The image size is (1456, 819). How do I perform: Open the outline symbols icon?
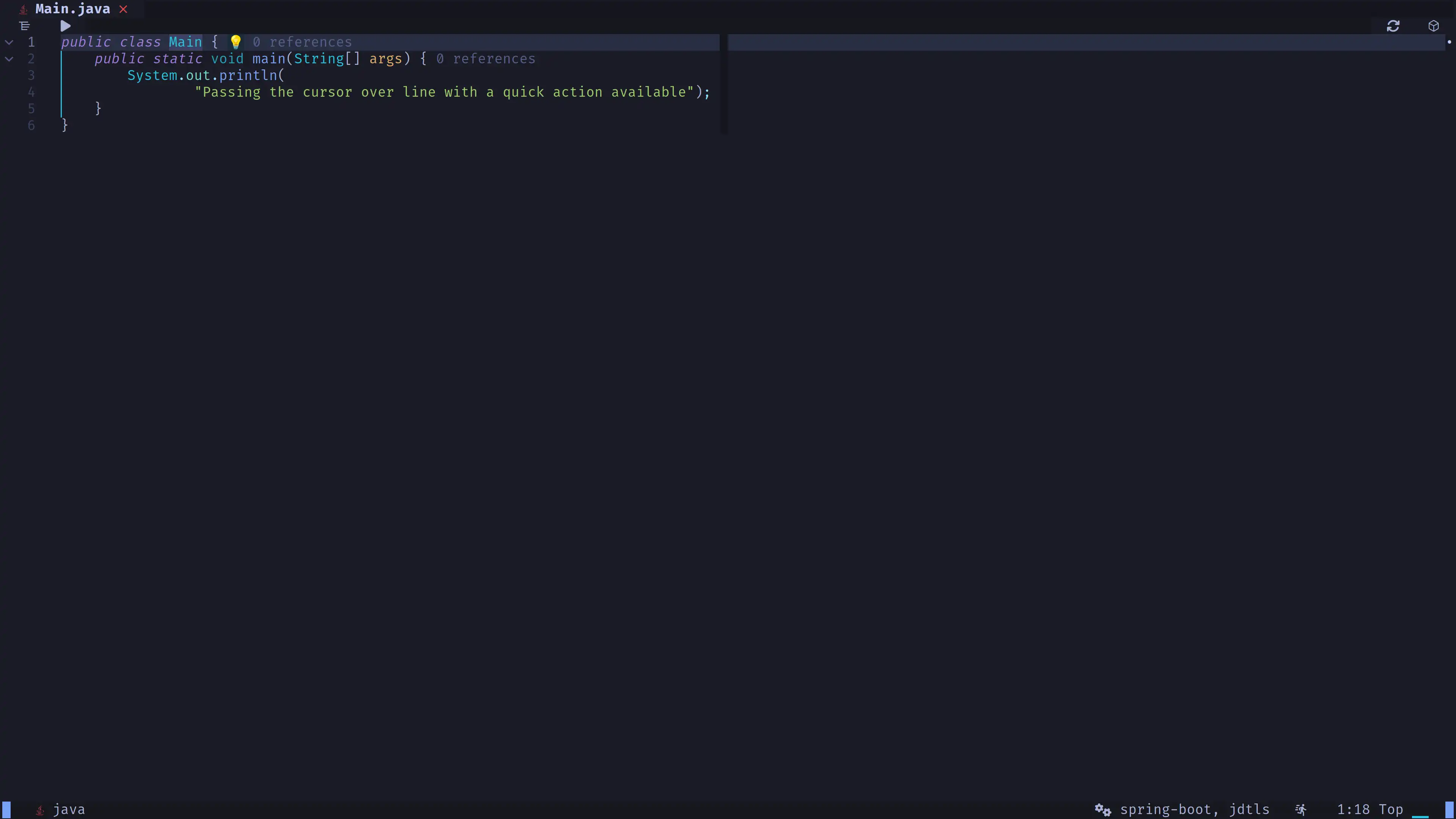(24, 26)
